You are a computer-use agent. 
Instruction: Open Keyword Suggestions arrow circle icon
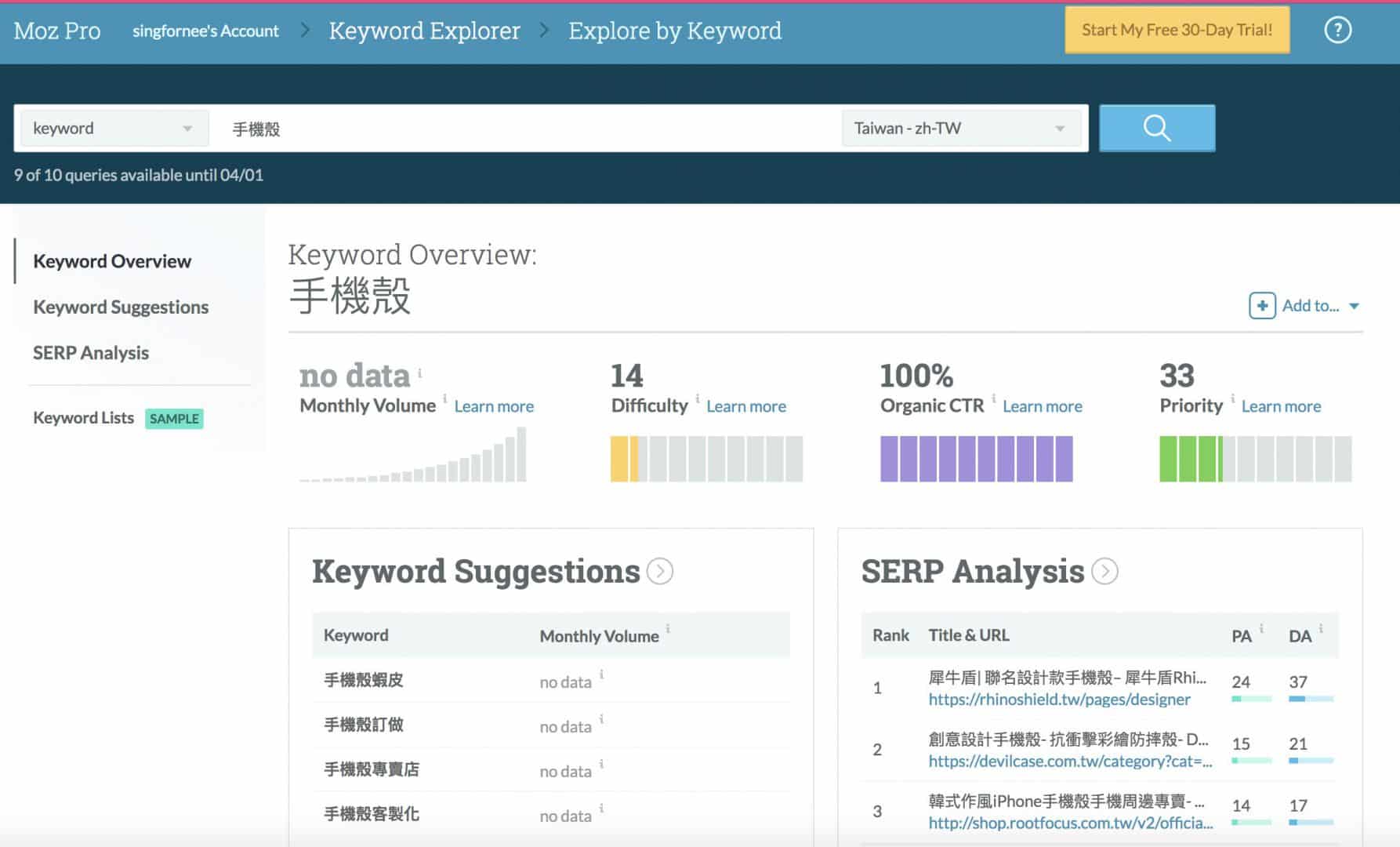click(660, 572)
